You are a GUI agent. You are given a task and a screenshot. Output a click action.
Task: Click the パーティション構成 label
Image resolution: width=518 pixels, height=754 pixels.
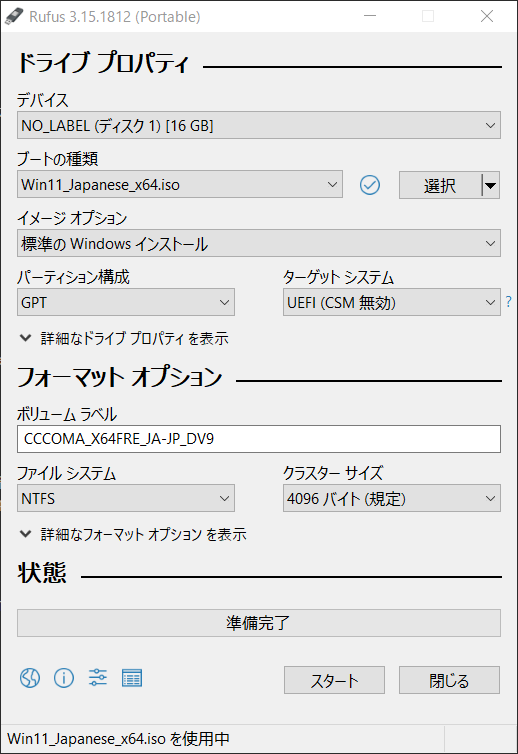(x=74, y=277)
